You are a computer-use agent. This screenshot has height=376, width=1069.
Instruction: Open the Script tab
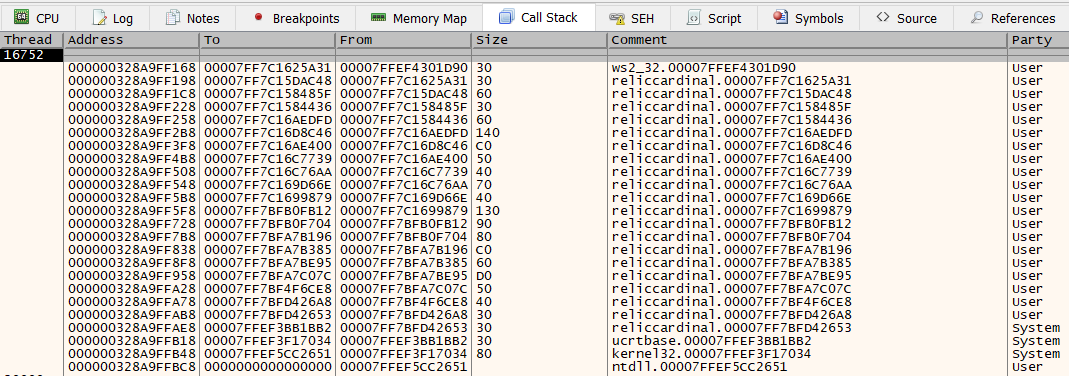(x=714, y=18)
